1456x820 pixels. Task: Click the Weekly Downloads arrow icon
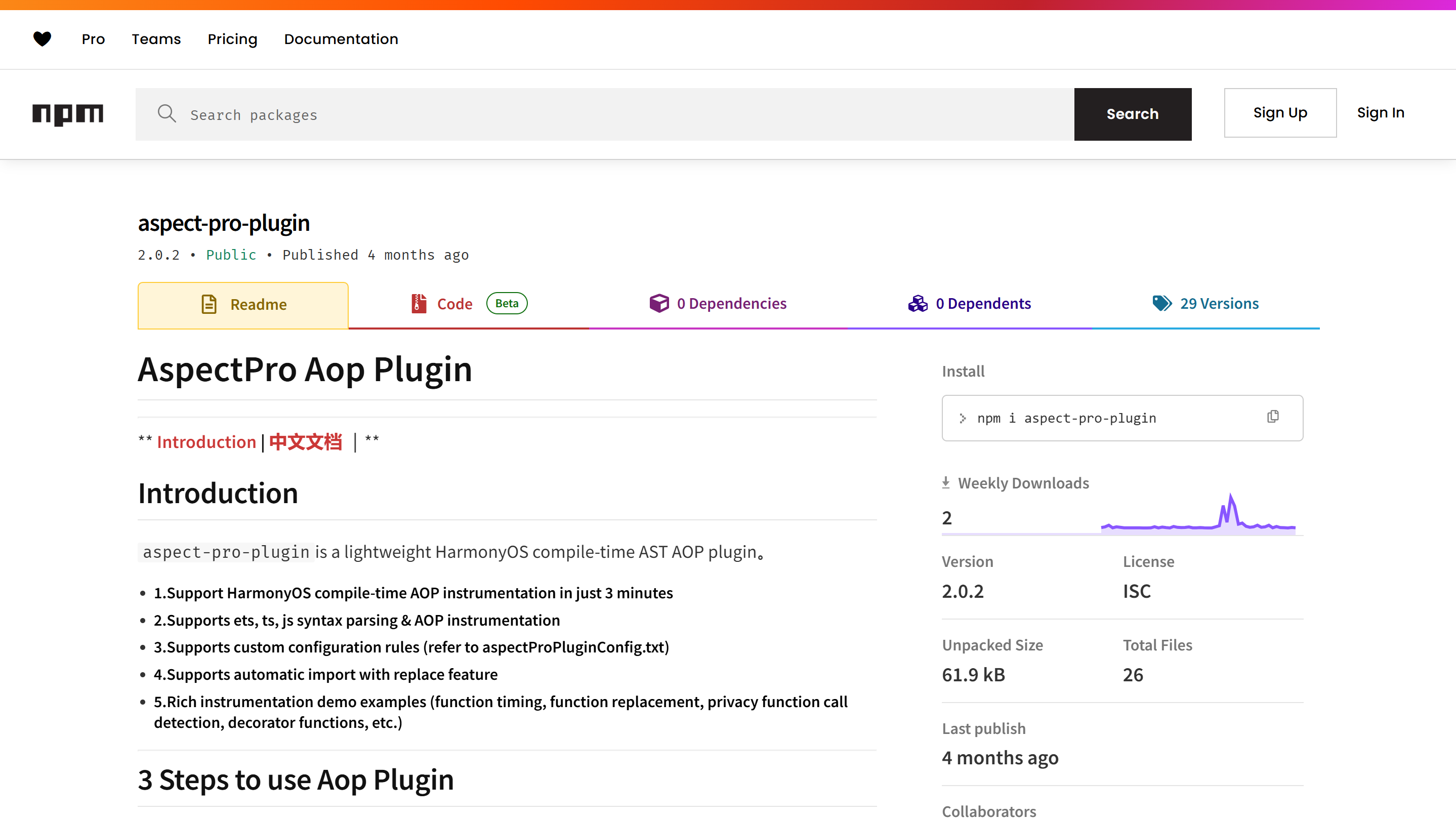[x=945, y=482]
